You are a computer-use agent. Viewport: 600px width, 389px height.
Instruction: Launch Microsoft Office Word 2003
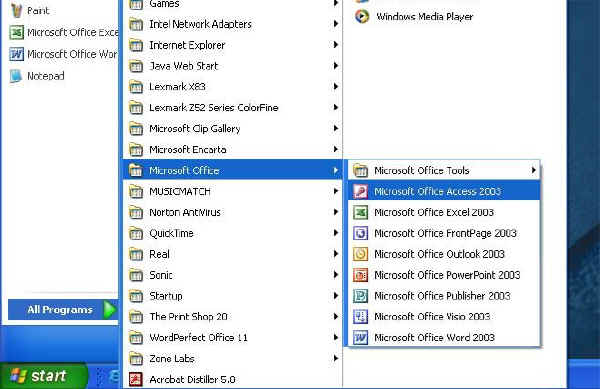pos(444,337)
